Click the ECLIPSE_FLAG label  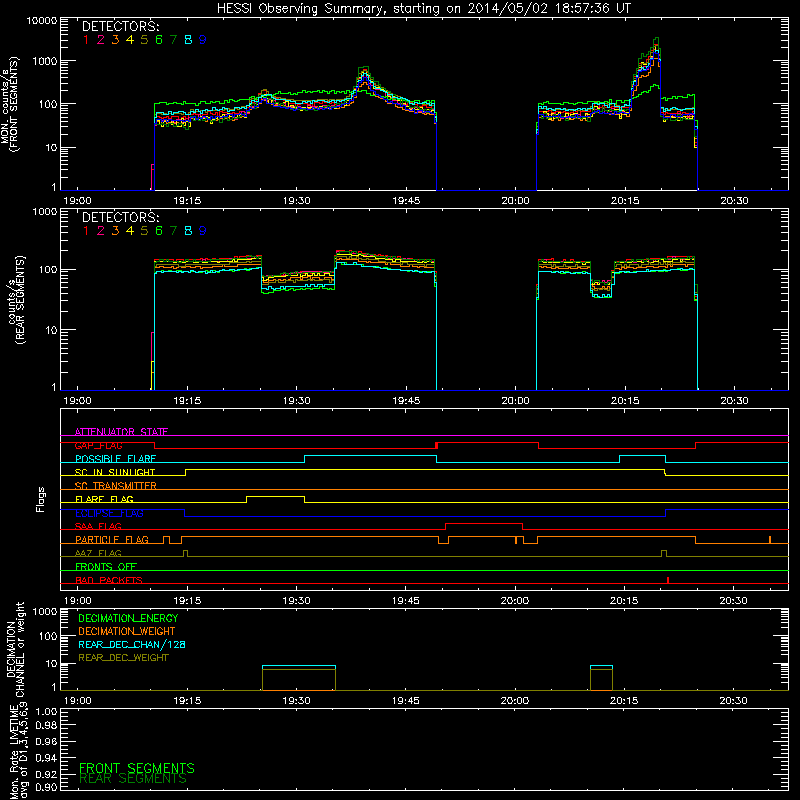click(x=109, y=513)
